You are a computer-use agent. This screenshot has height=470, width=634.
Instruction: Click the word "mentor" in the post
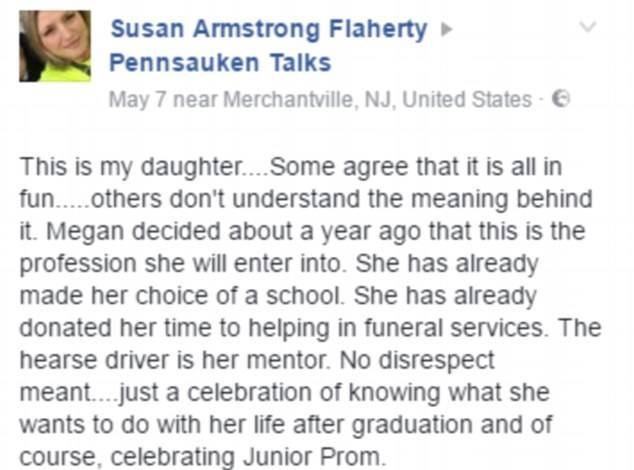288,360
